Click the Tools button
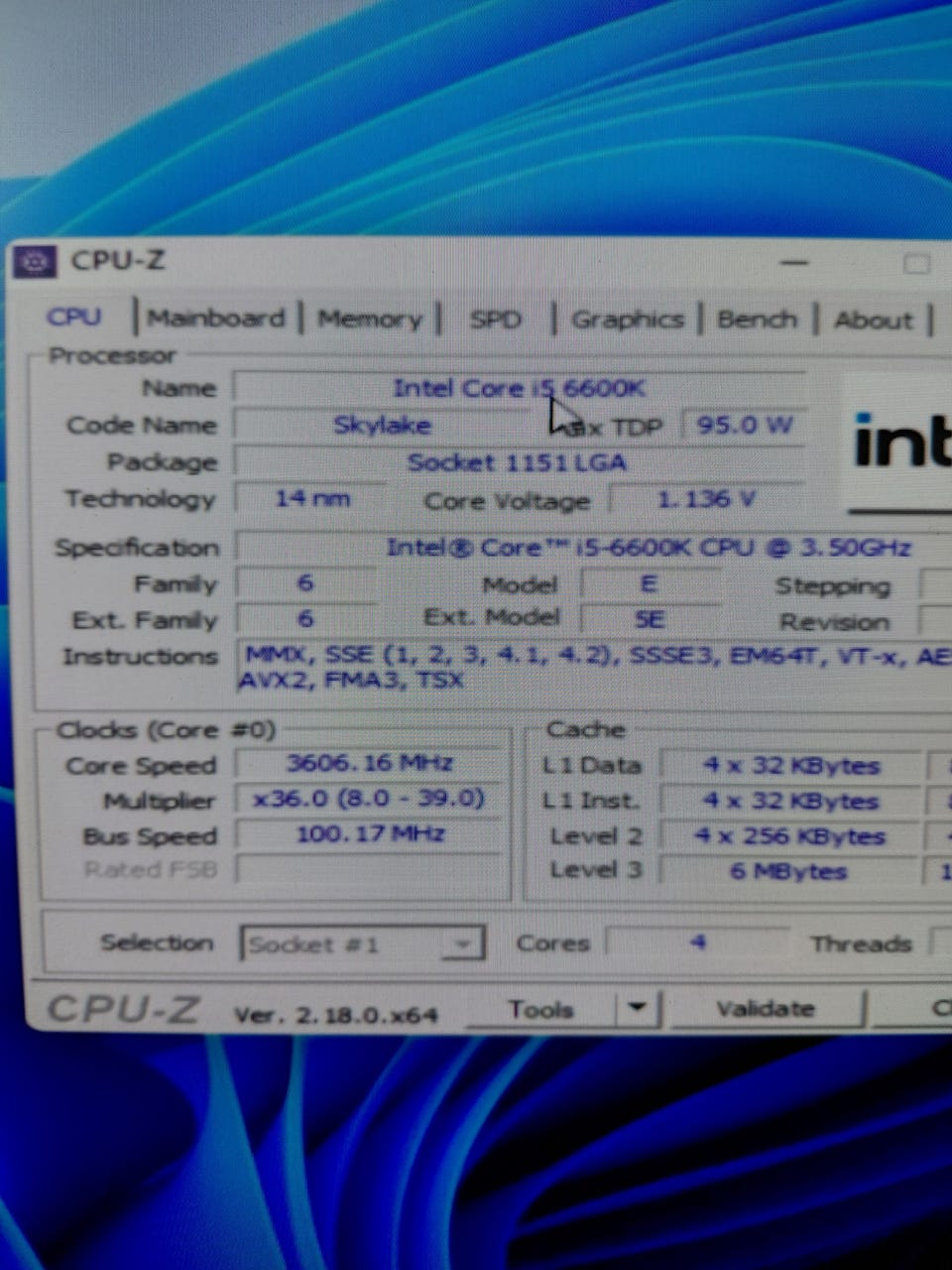Image resolution: width=952 pixels, height=1270 pixels. point(540,1010)
